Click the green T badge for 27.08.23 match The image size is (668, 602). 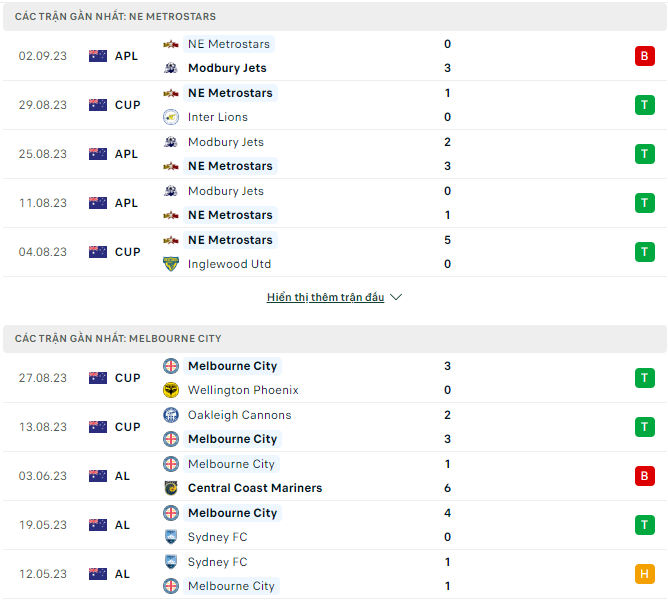coord(644,378)
